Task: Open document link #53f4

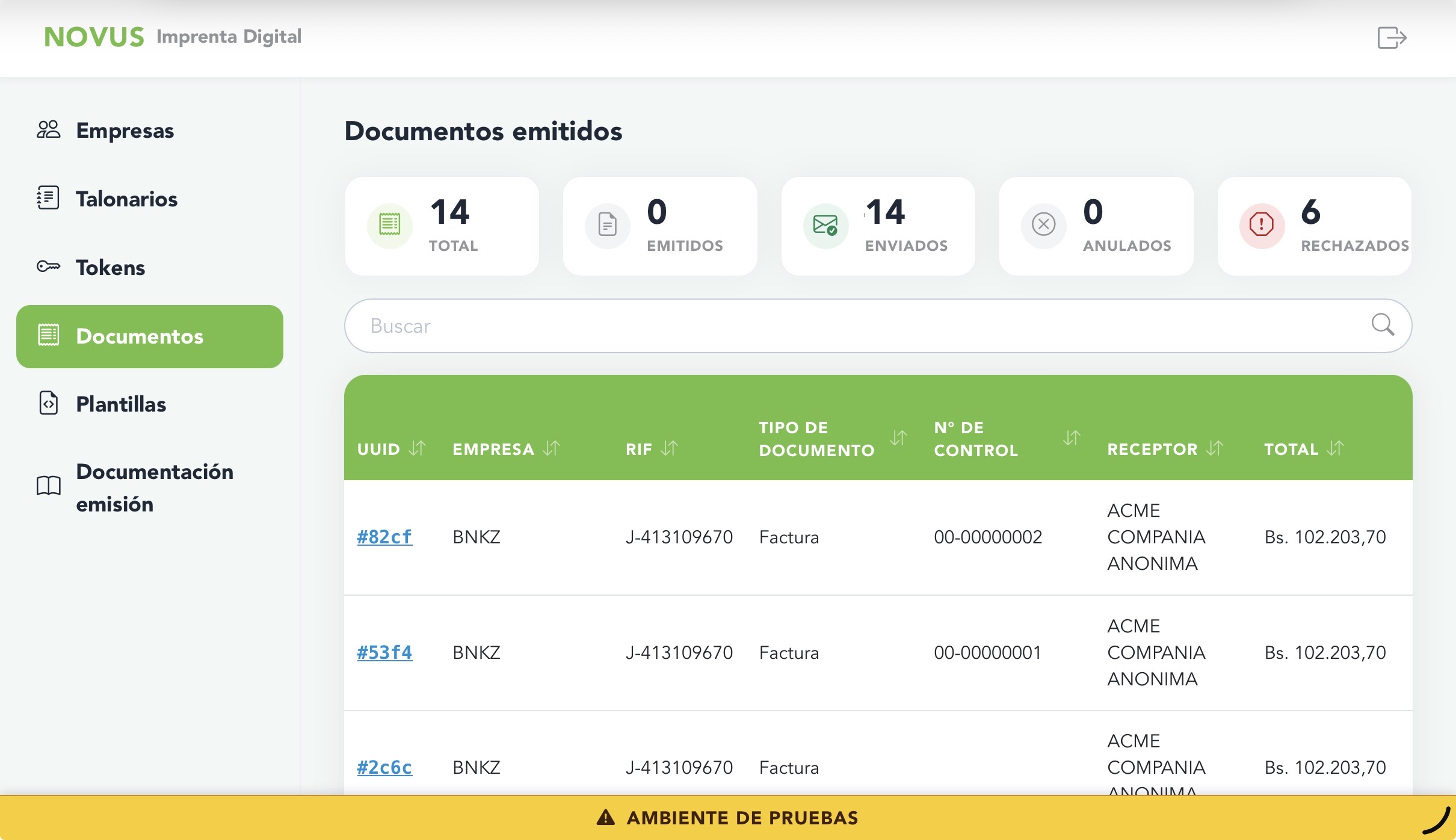Action: (x=384, y=652)
